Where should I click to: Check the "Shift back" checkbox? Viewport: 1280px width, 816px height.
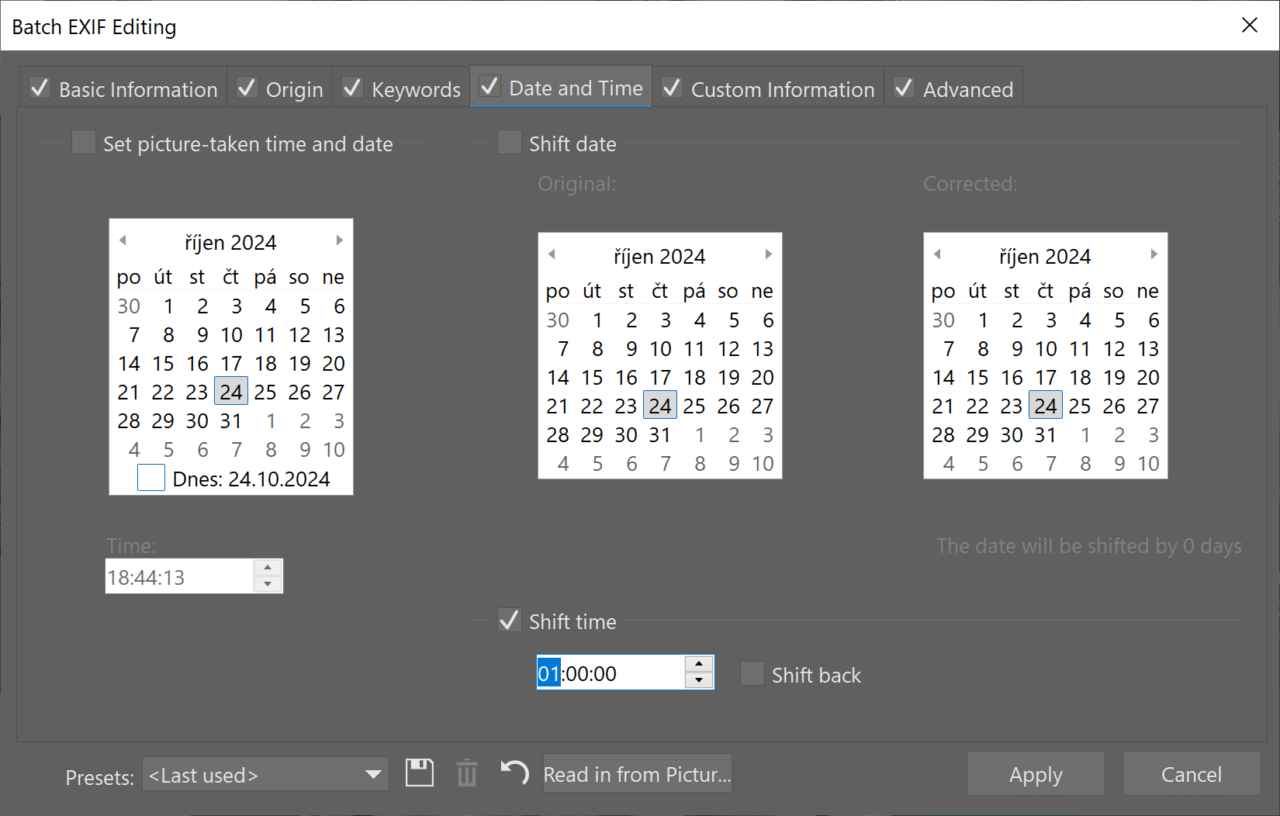click(x=752, y=674)
